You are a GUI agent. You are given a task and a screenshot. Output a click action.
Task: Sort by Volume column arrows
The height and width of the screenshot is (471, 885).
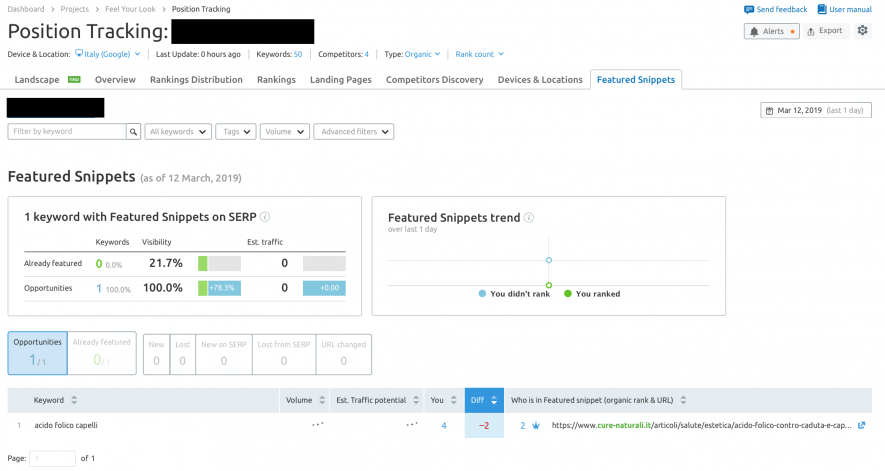tap(322, 400)
